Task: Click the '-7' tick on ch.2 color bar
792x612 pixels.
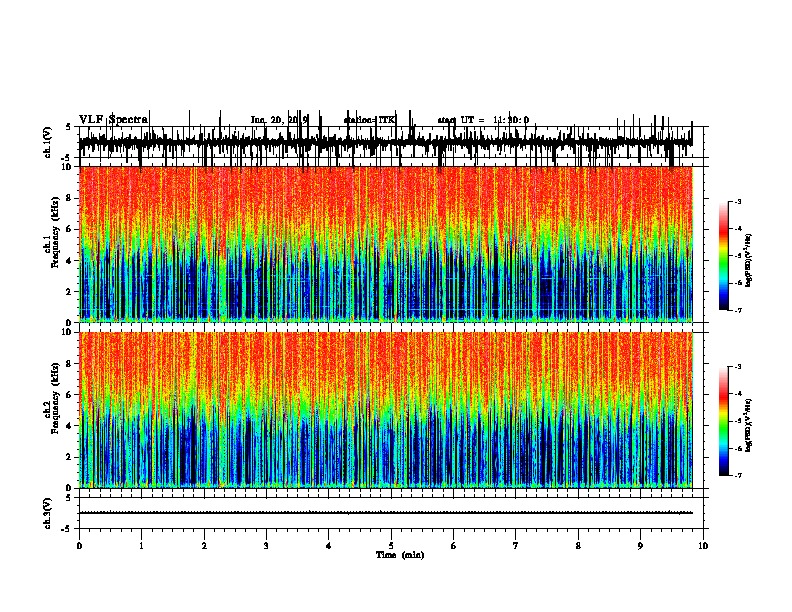Action: tap(737, 475)
